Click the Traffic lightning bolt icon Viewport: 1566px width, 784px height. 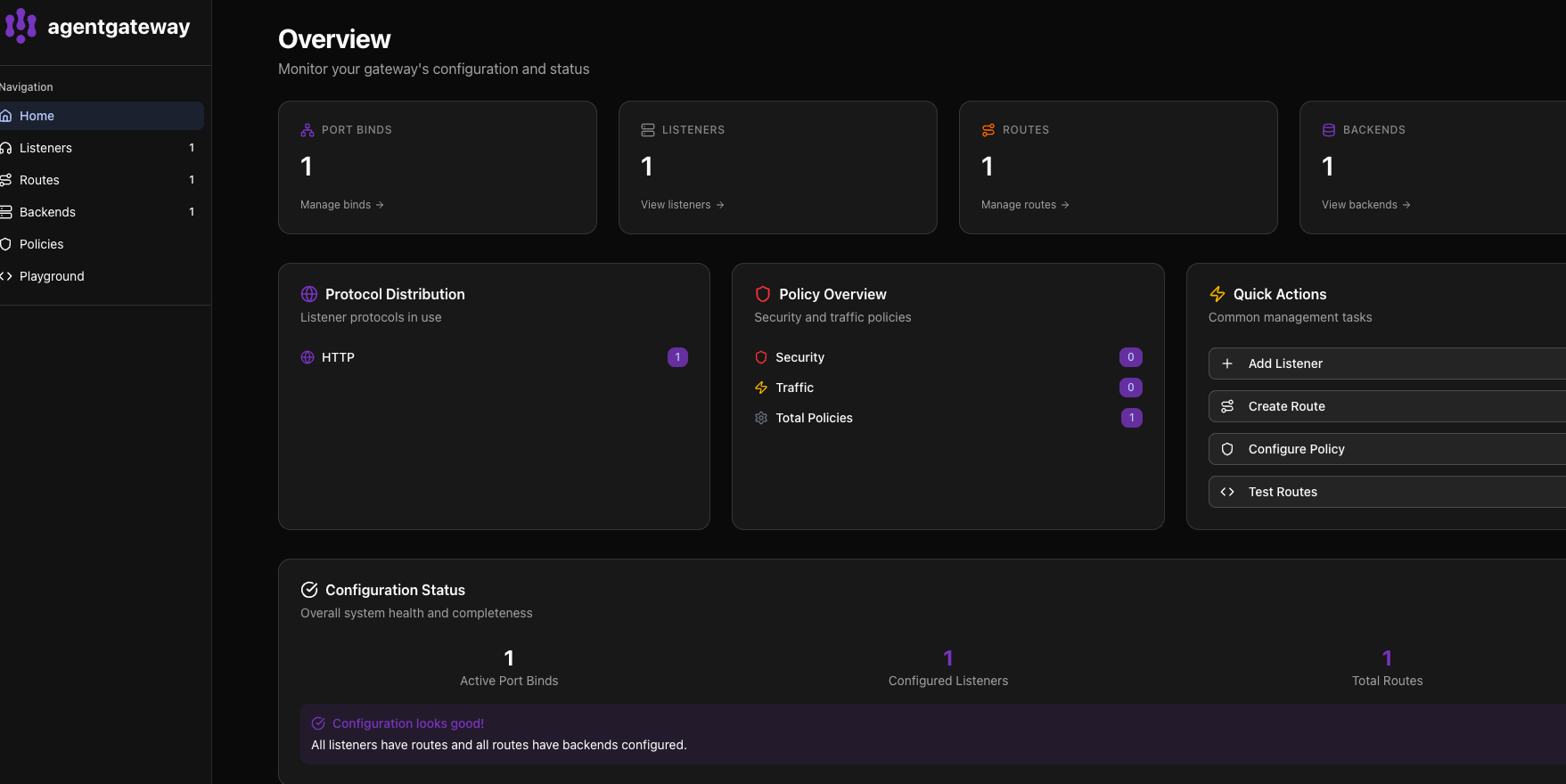(x=761, y=388)
